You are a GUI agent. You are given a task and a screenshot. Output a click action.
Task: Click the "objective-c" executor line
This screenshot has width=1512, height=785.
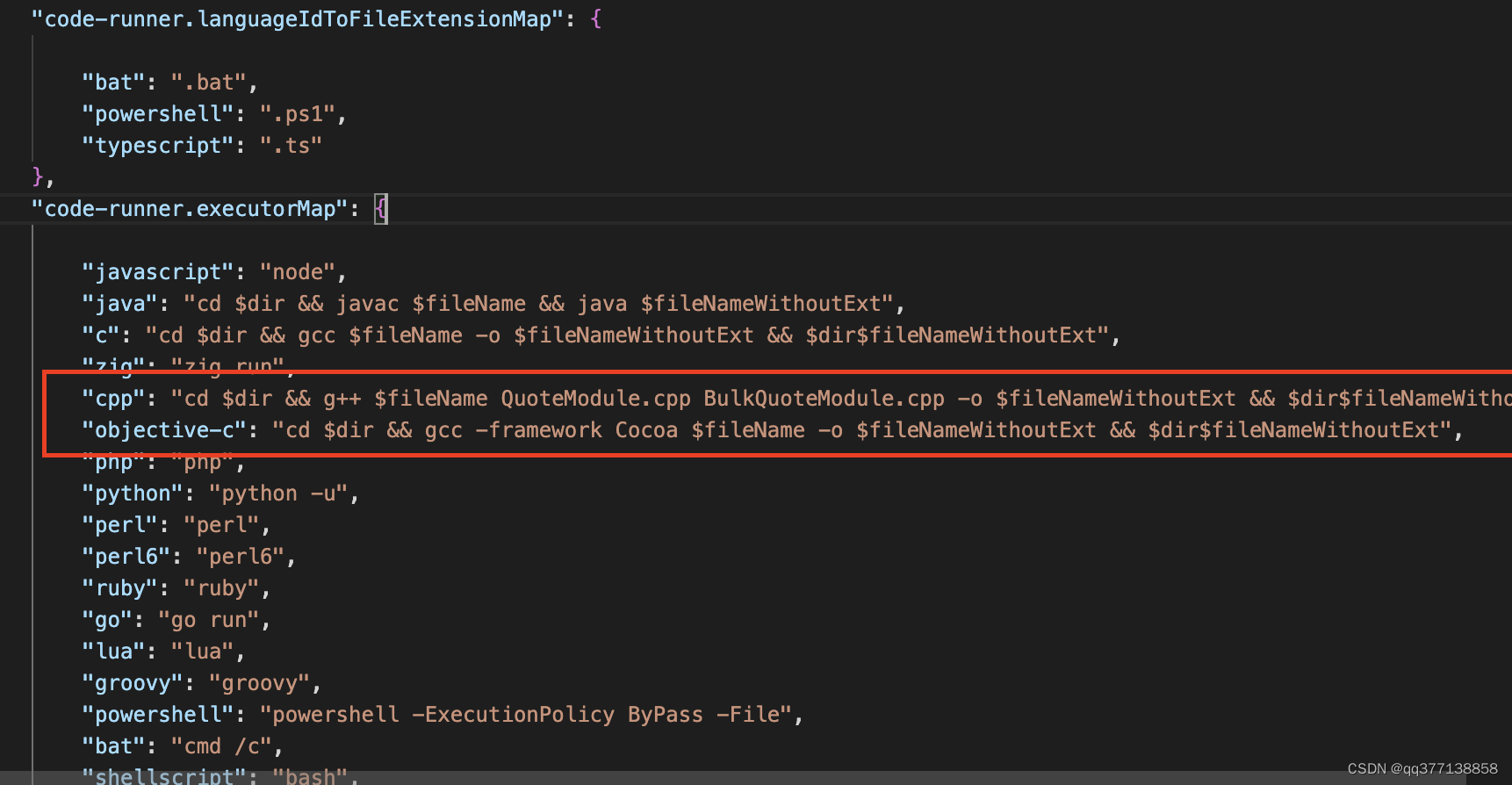click(x=773, y=430)
